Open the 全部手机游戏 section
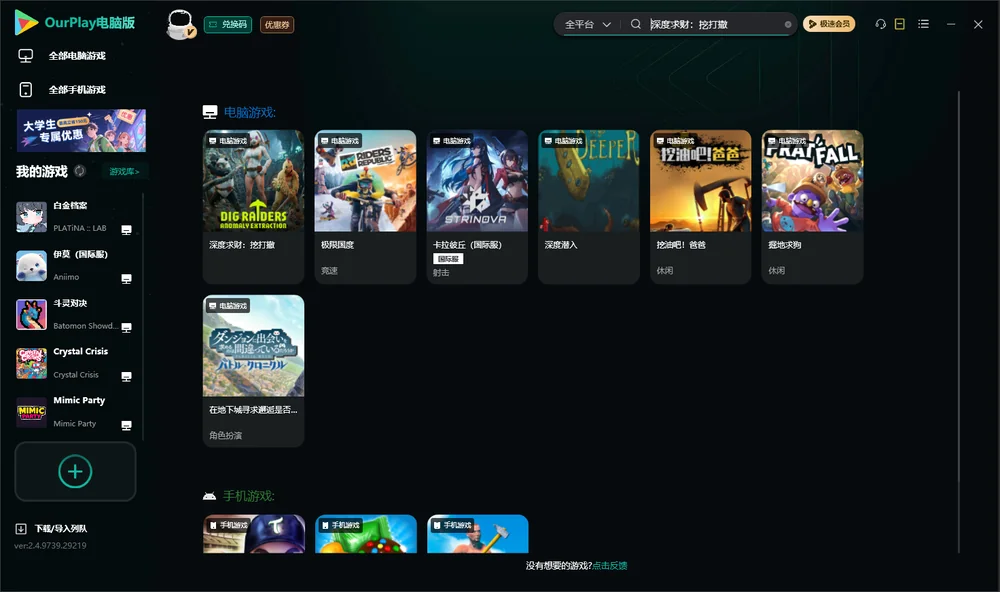This screenshot has width=1000, height=592. tap(62, 90)
